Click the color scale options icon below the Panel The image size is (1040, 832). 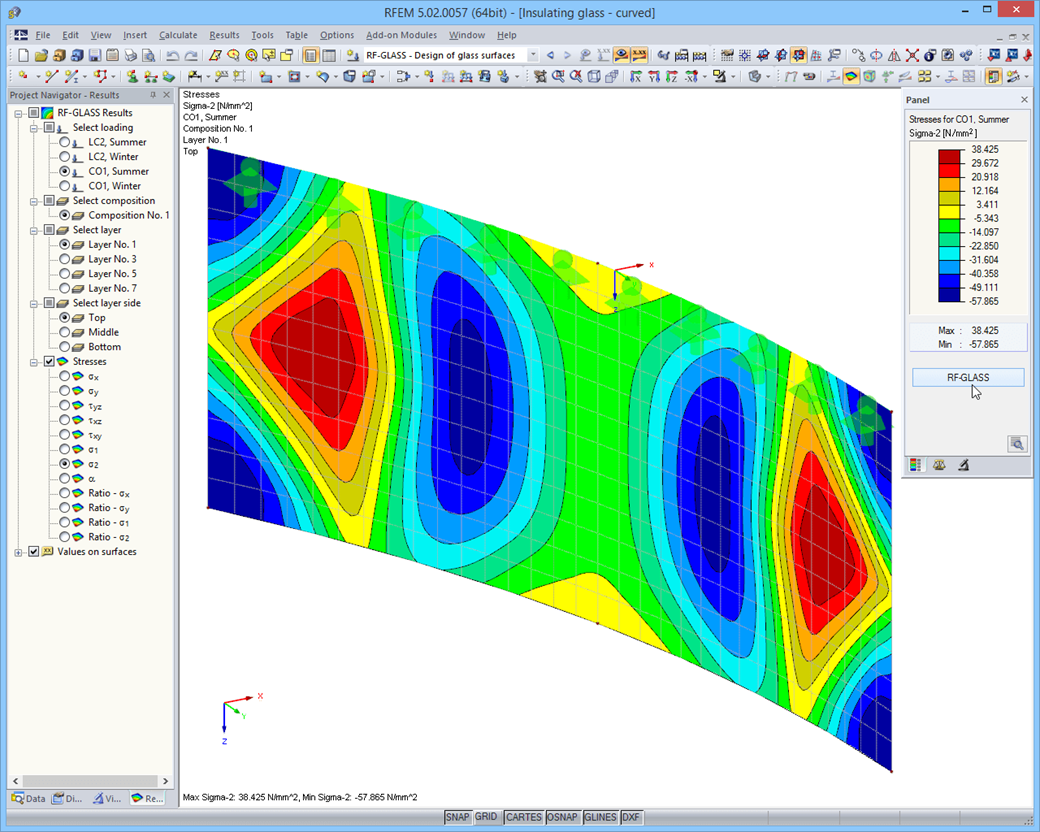tap(915, 464)
